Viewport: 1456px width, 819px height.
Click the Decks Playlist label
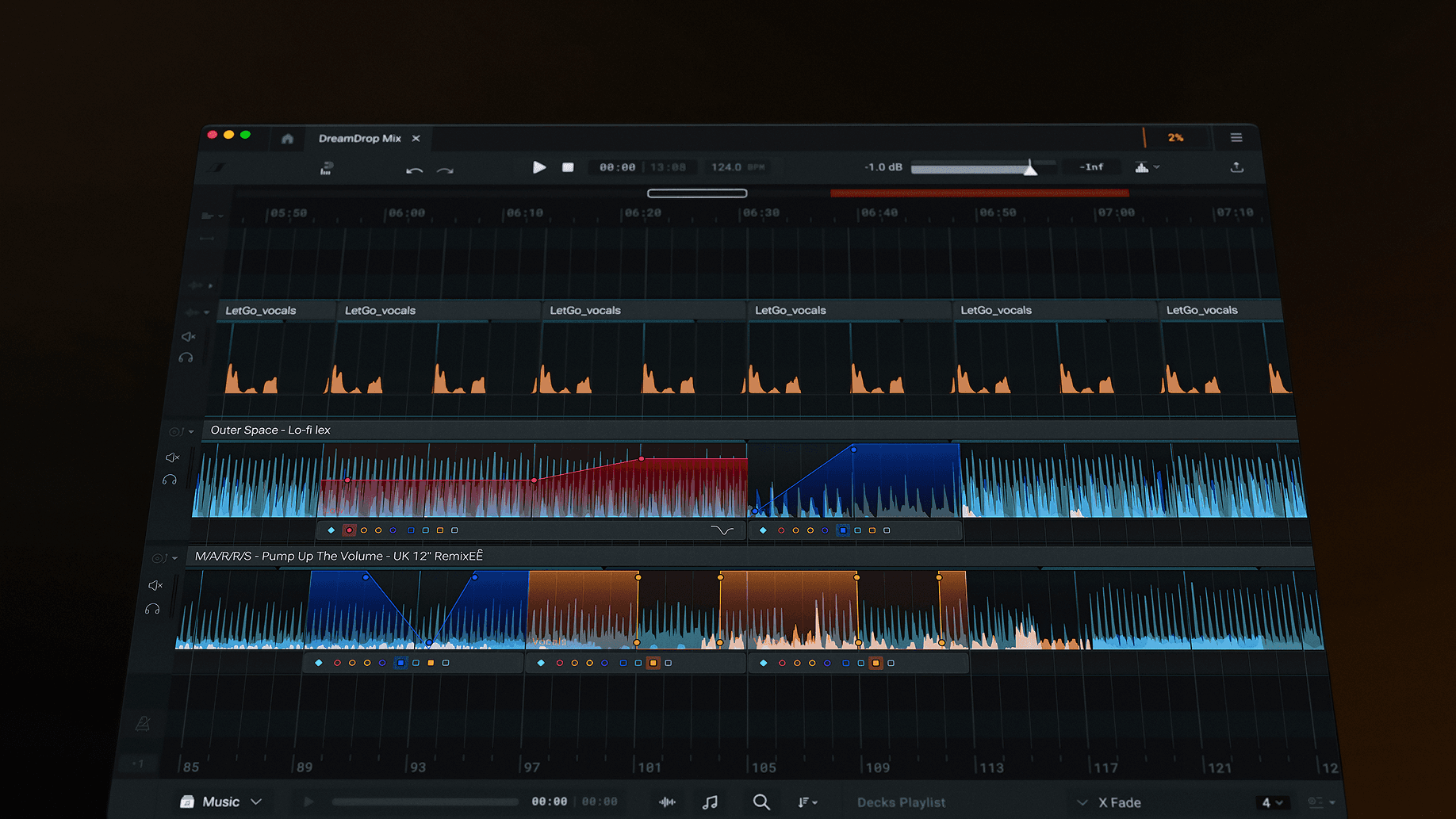(x=900, y=802)
